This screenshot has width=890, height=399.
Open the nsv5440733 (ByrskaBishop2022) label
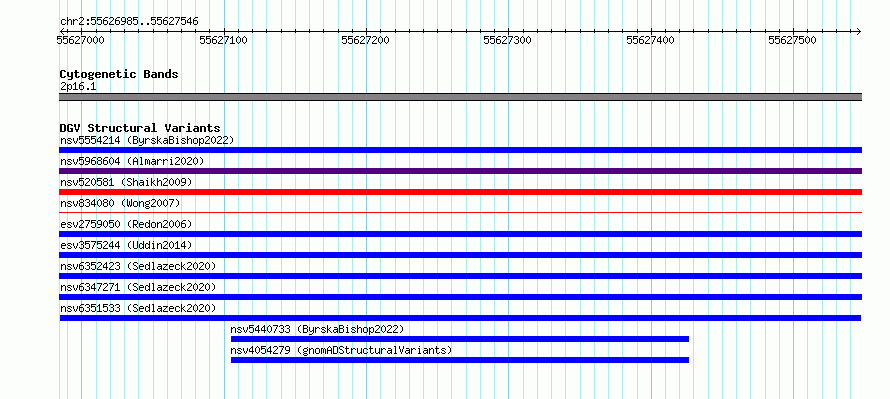(317, 329)
